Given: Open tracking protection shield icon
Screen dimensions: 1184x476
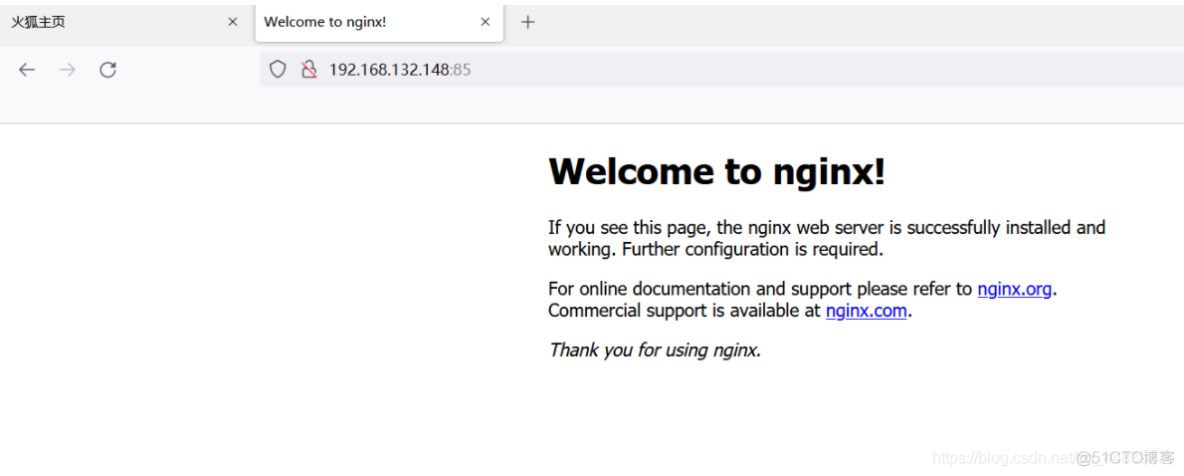Looking at the screenshot, I should click(x=278, y=70).
